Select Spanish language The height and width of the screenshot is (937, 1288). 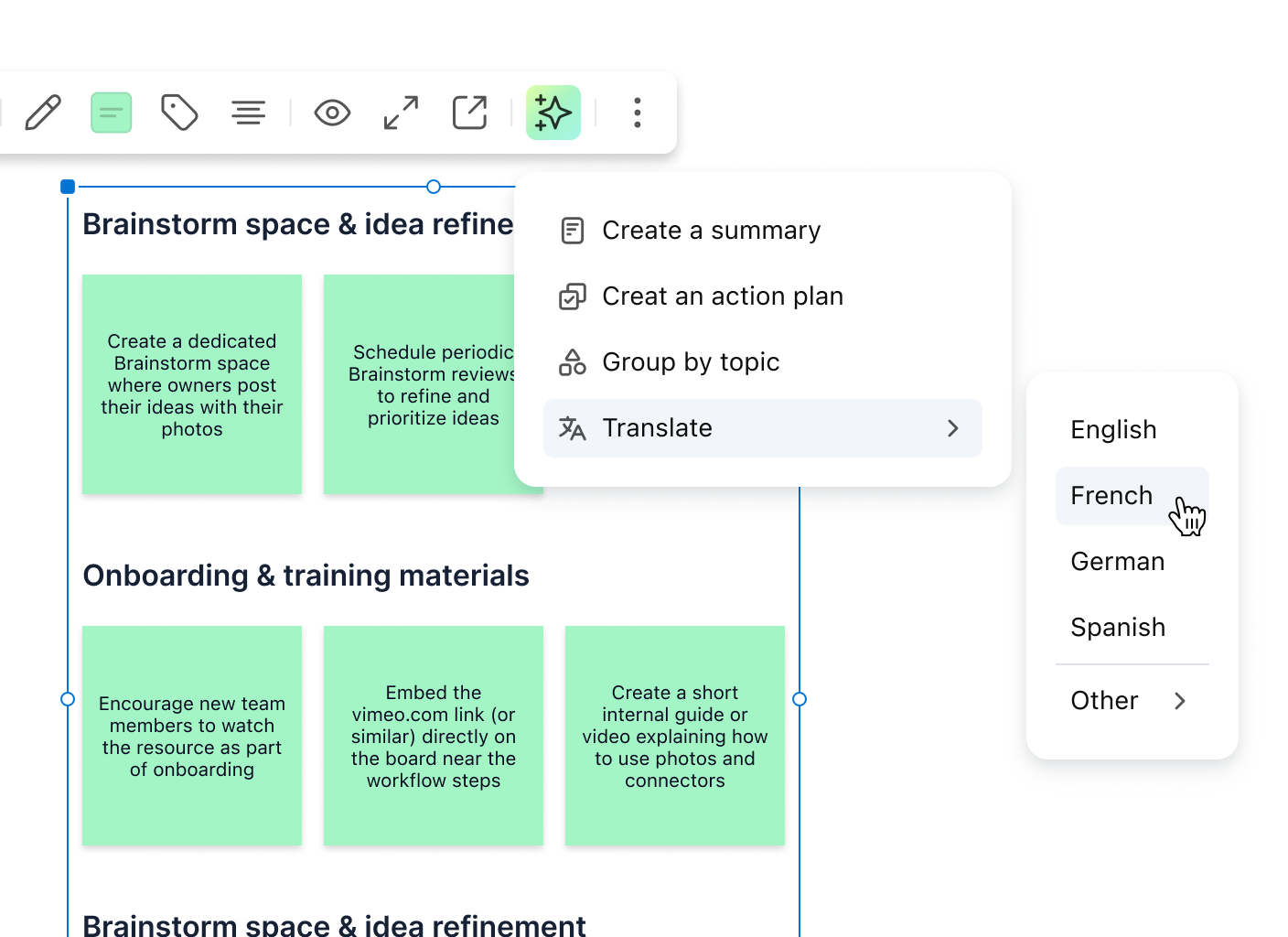click(1132, 628)
